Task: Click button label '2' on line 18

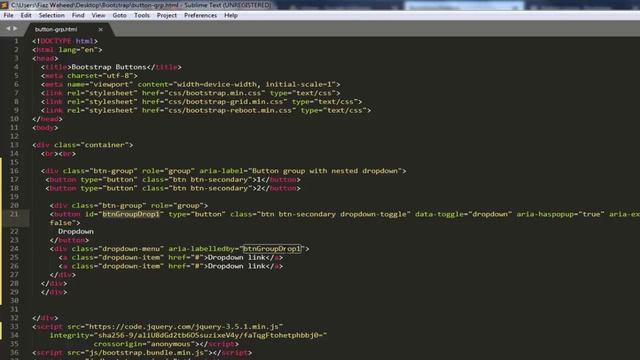Action: pos(259,188)
